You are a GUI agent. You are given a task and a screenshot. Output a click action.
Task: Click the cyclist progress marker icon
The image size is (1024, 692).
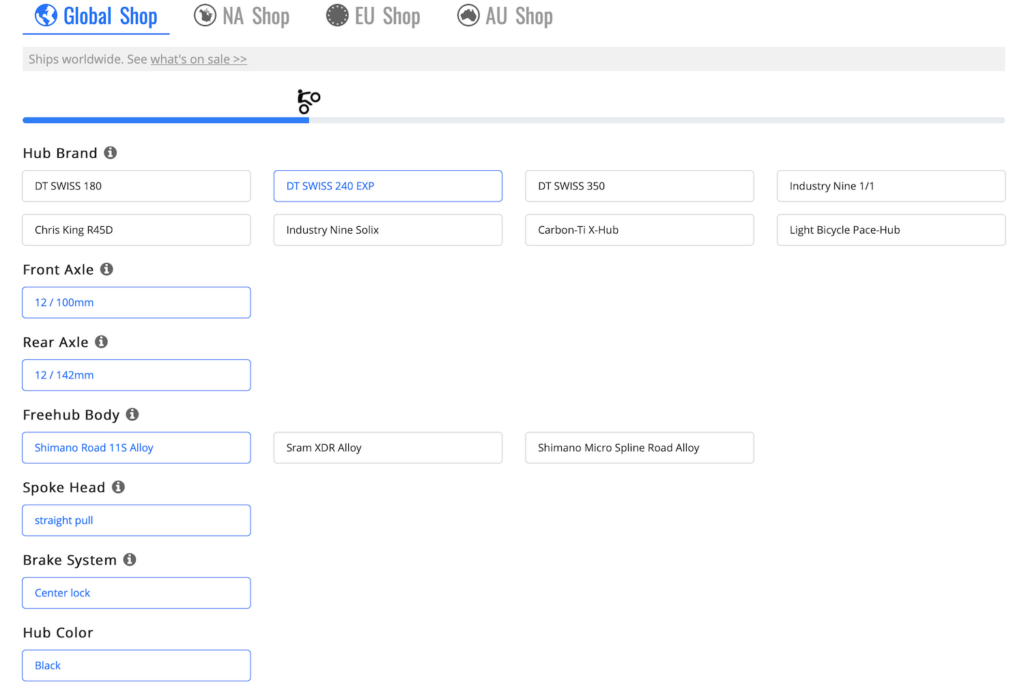pos(308,101)
